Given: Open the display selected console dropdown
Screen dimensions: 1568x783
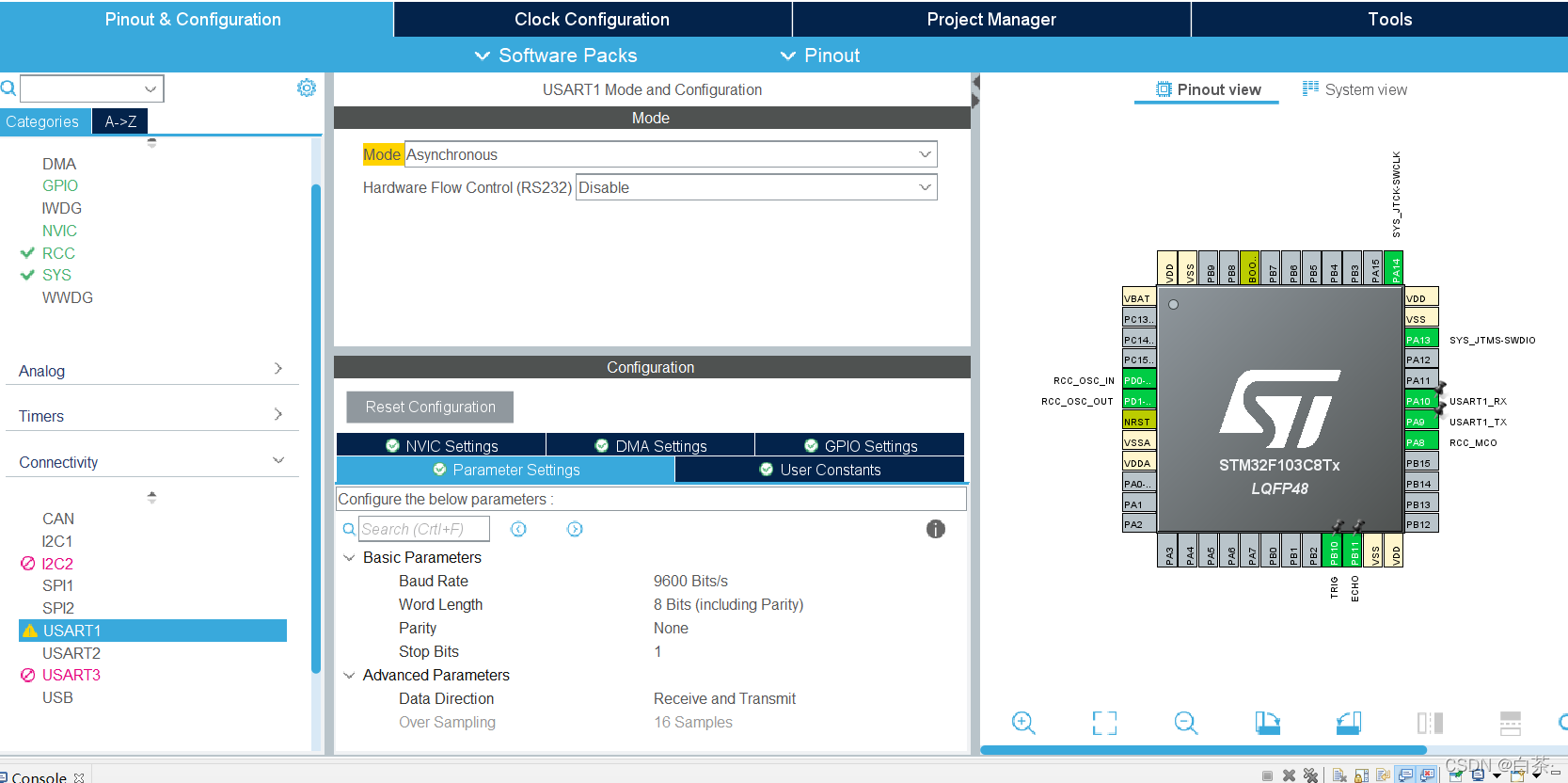Looking at the screenshot, I should click(x=1497, y=776).
